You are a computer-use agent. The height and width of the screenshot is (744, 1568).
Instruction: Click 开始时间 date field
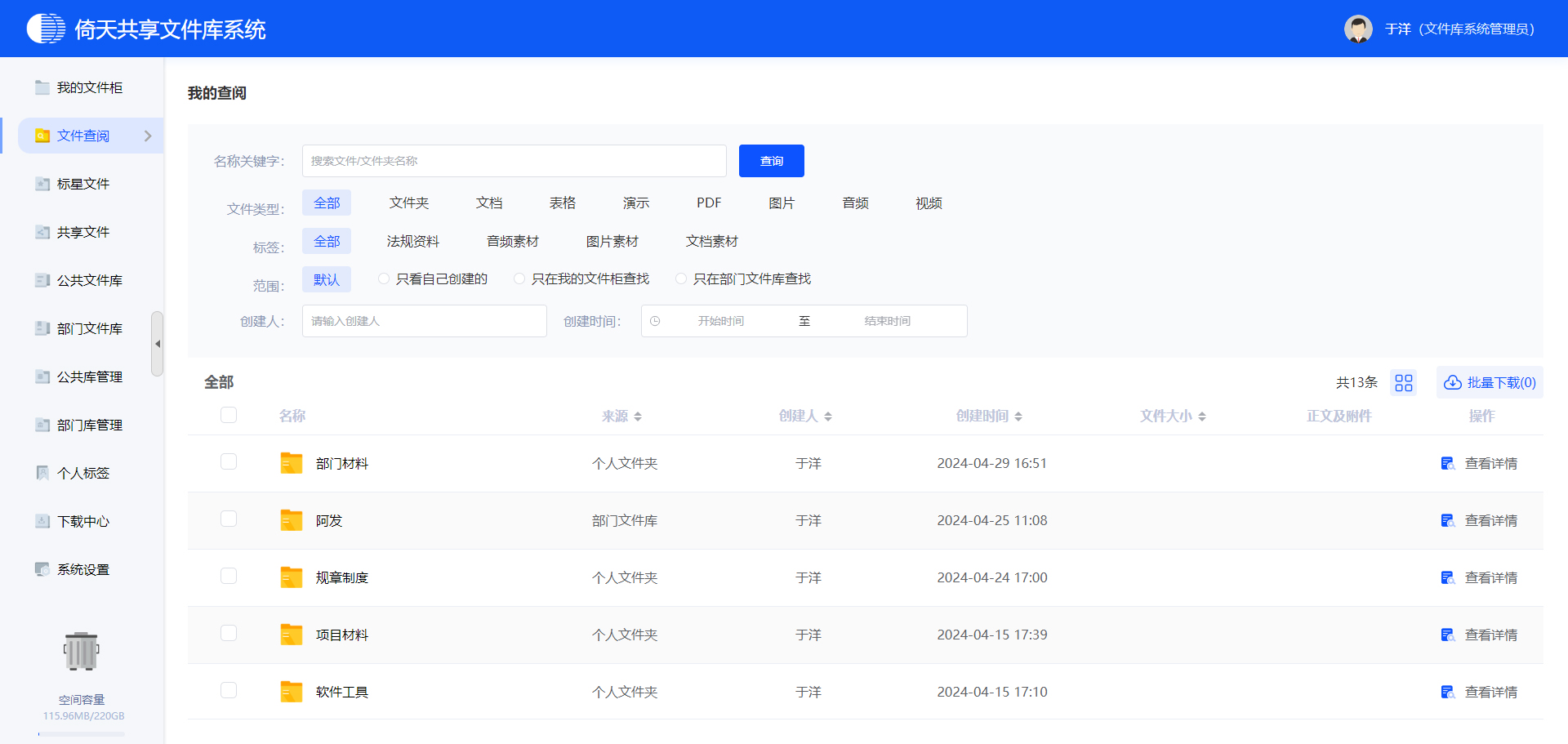(x=721, y=321)
